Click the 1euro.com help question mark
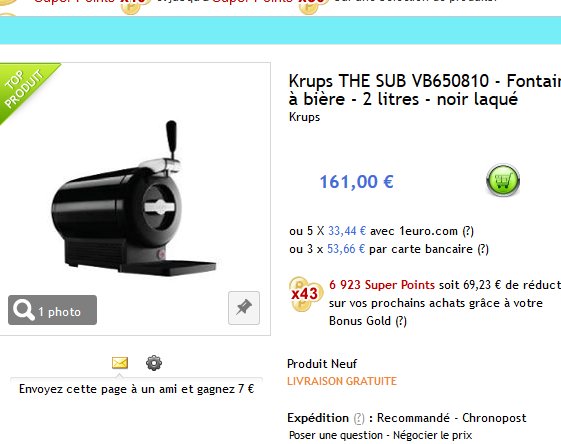 coord(468,231)
